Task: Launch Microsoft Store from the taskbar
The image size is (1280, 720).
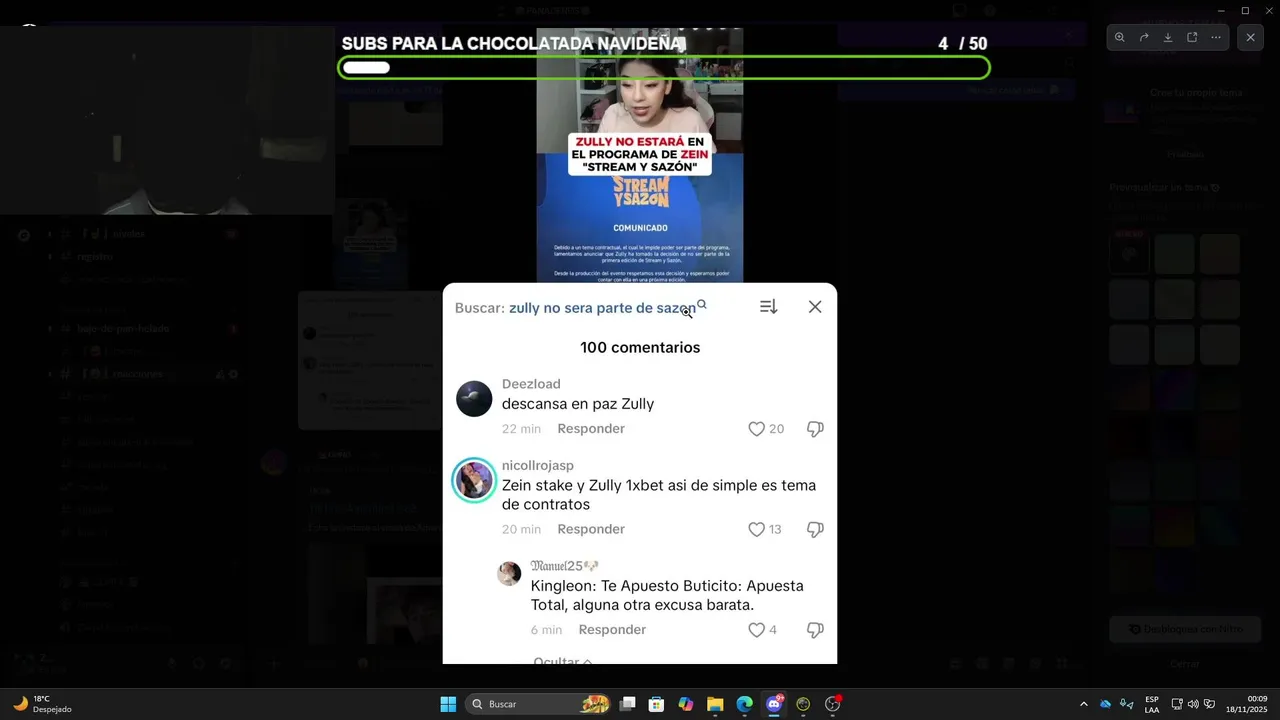Action: coord(656,704)
